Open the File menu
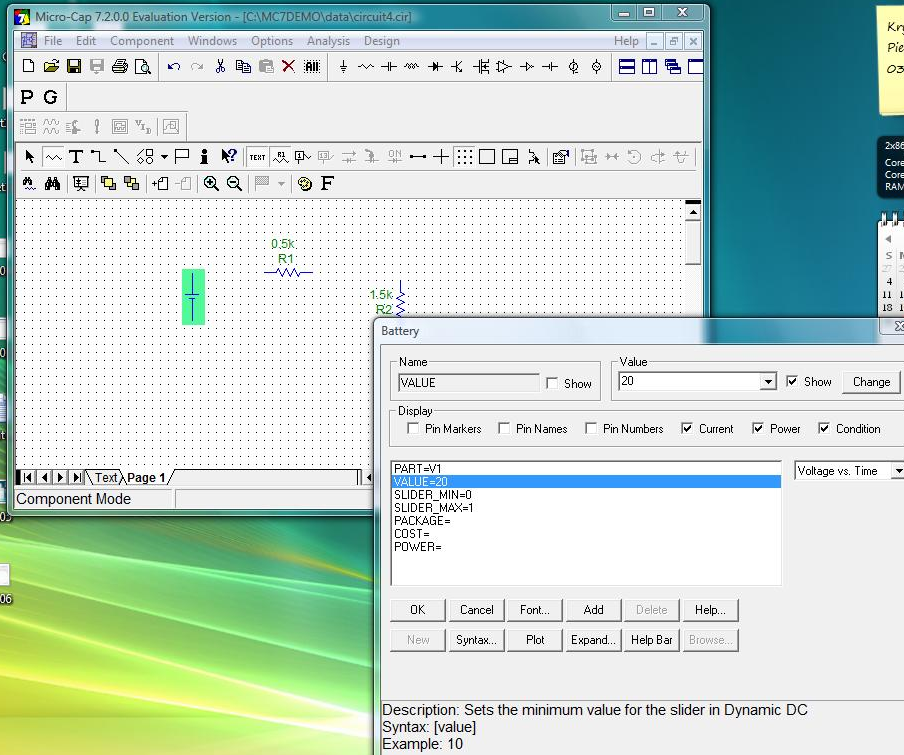The image size is (904, 755). click(x=52, y=41)
